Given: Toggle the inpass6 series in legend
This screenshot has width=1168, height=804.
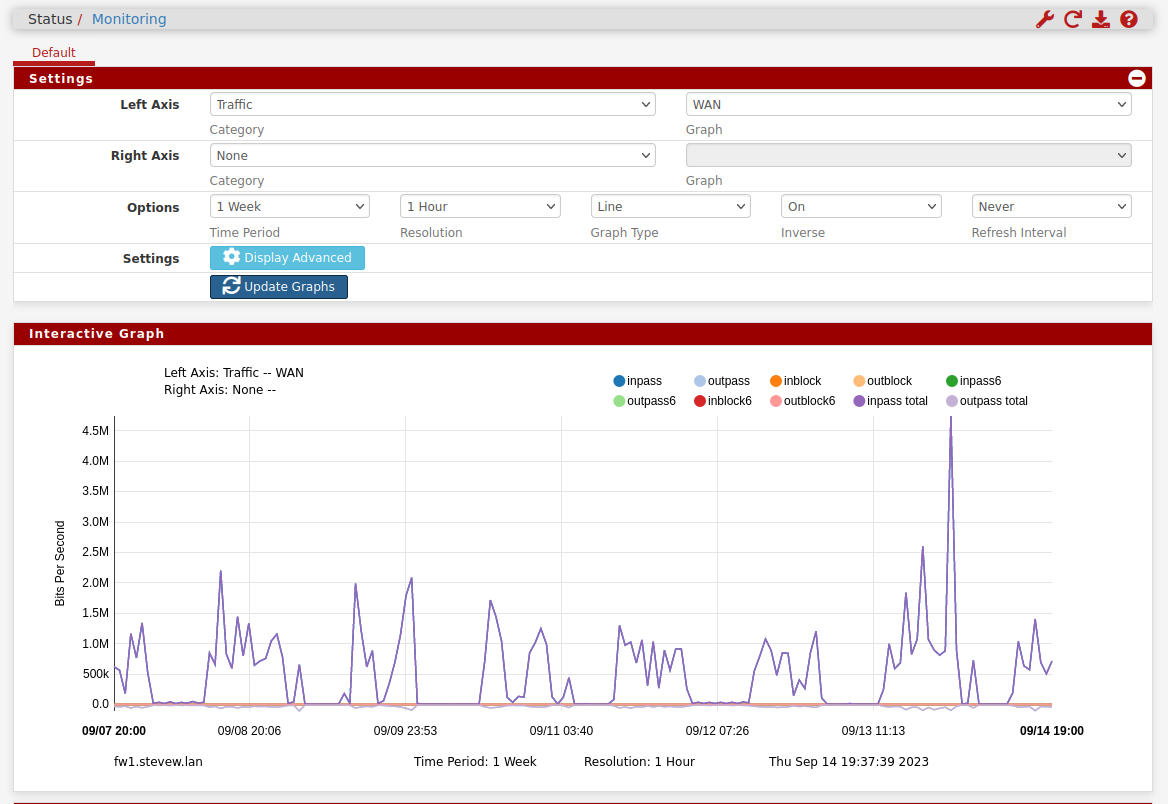Looking at the screenshot, I should [x=974, y=381].
